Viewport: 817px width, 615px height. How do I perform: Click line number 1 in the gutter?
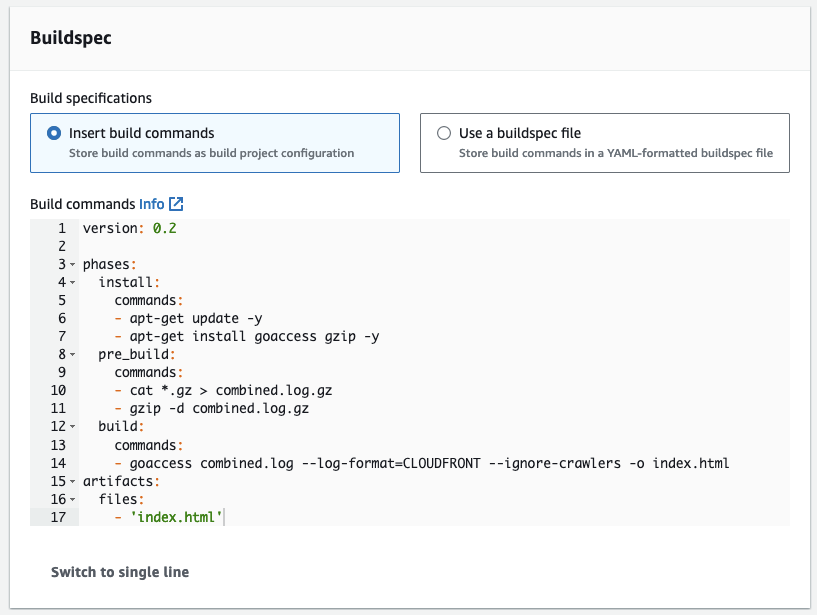60,229
